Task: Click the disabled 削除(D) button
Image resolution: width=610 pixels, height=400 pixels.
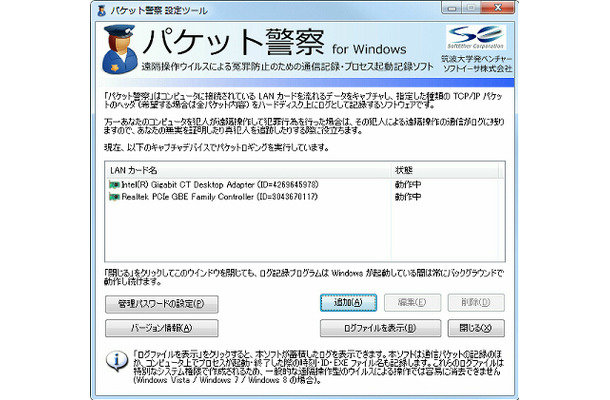Action: (x=476, y=302)
